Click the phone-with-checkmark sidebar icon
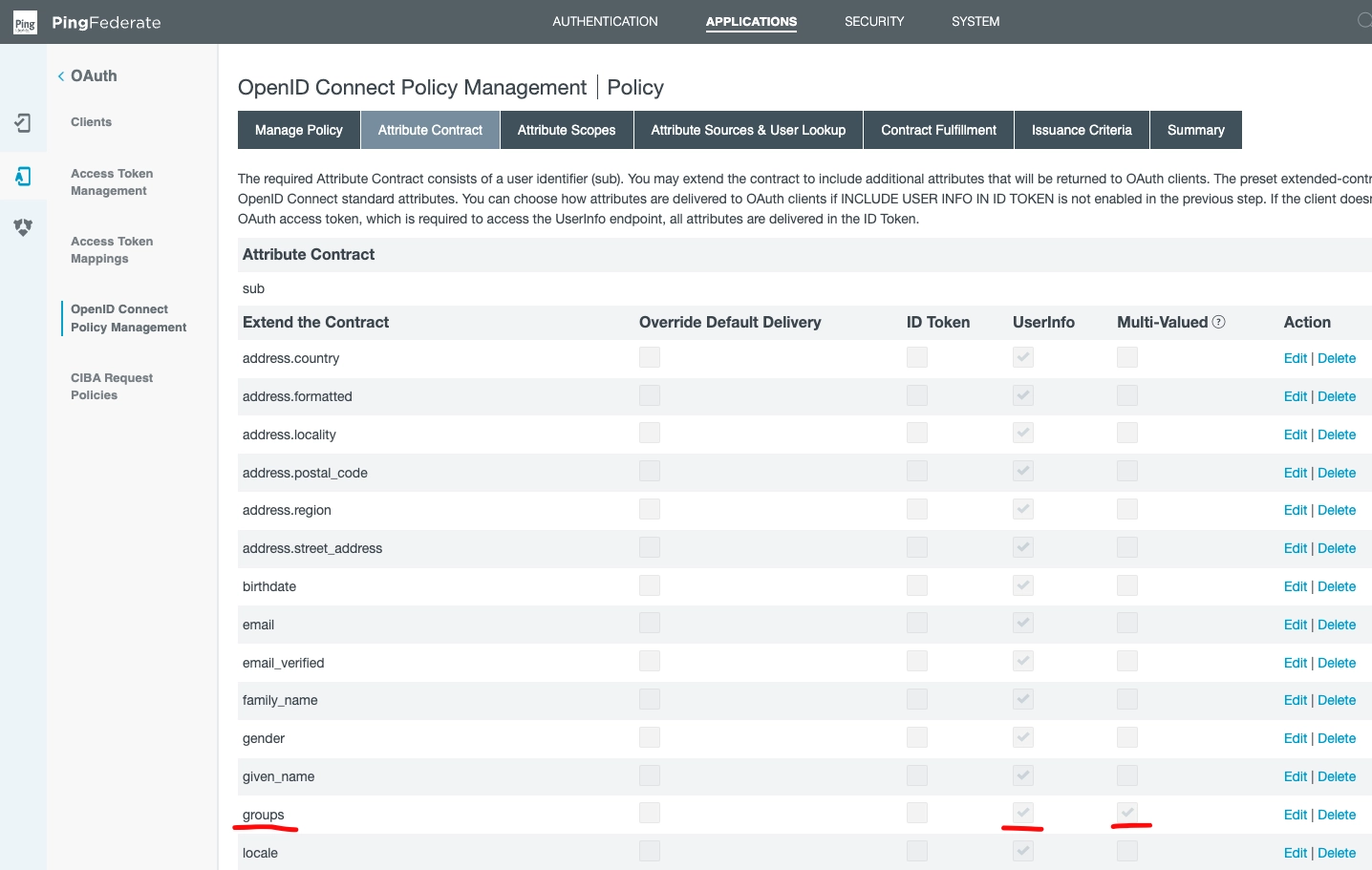 click(x=23, y=122)
